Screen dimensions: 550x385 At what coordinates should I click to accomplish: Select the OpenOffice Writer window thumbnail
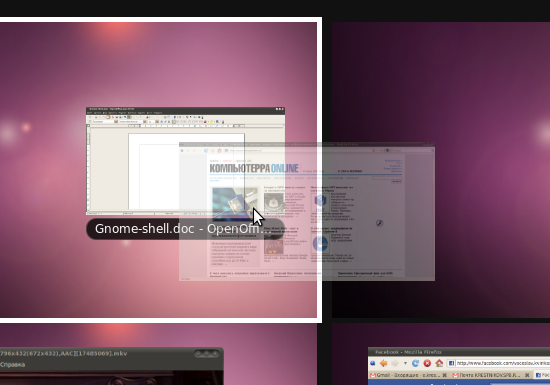[185, 161]
